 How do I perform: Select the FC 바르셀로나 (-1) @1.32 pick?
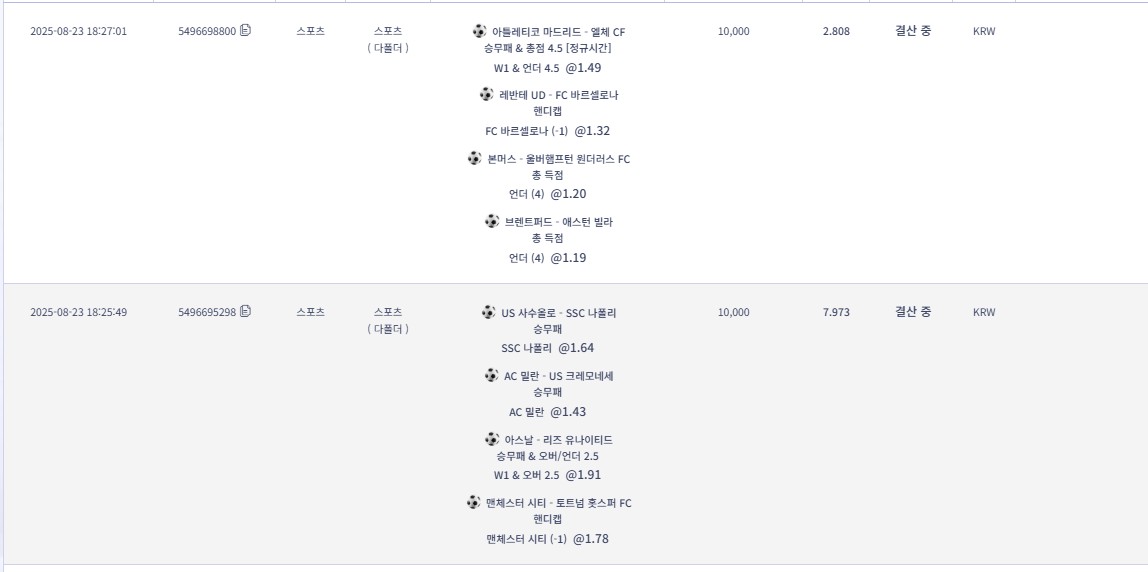(547, 131)
